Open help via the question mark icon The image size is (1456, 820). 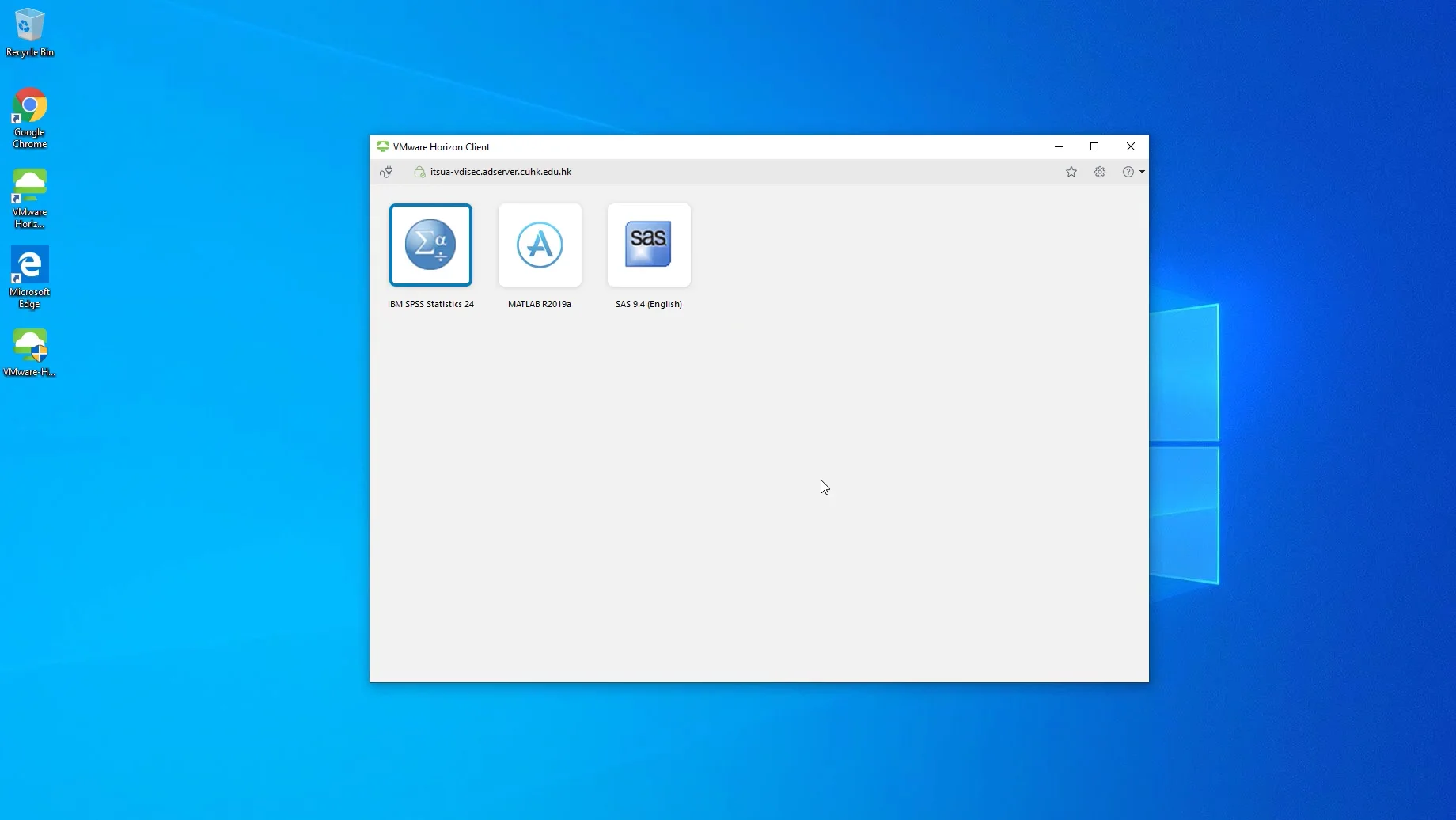click(1127, 171)
